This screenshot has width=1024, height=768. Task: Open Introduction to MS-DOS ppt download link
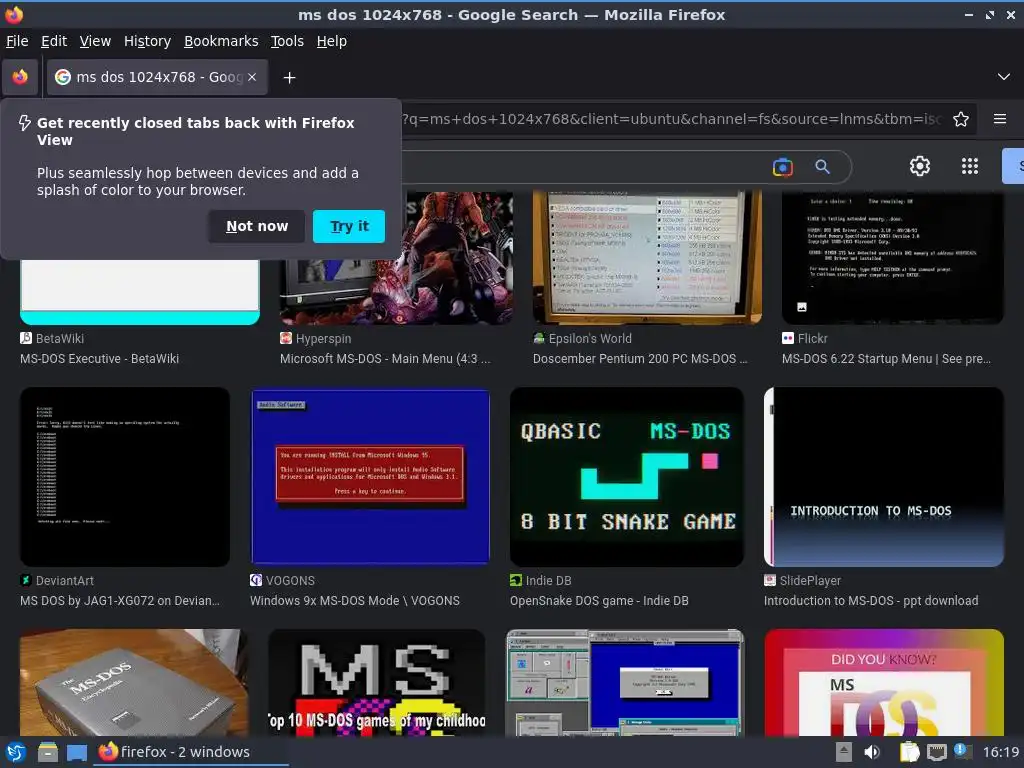click(871, 601)
